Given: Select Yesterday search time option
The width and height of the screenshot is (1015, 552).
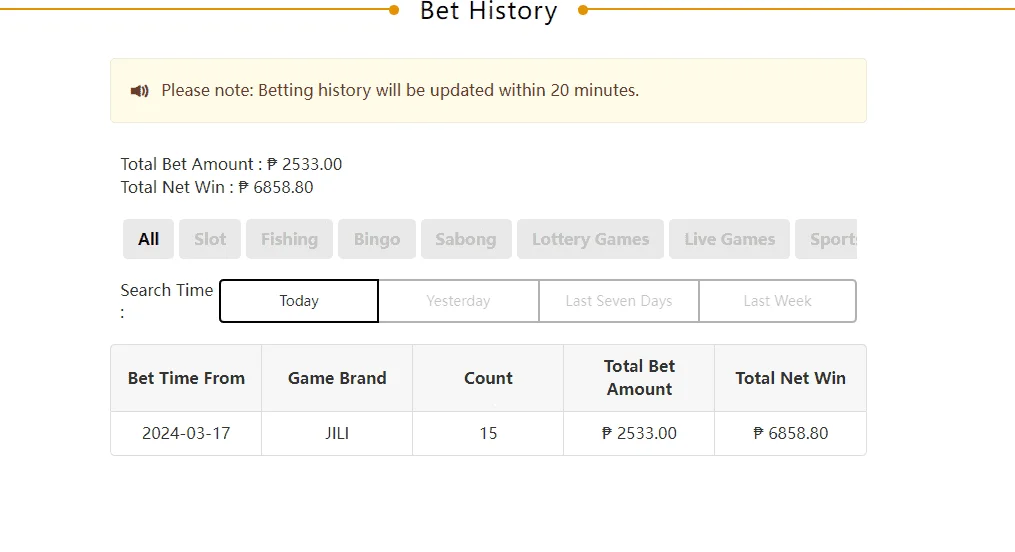Looking at the screenshot, I should click(x=458, y=301).
